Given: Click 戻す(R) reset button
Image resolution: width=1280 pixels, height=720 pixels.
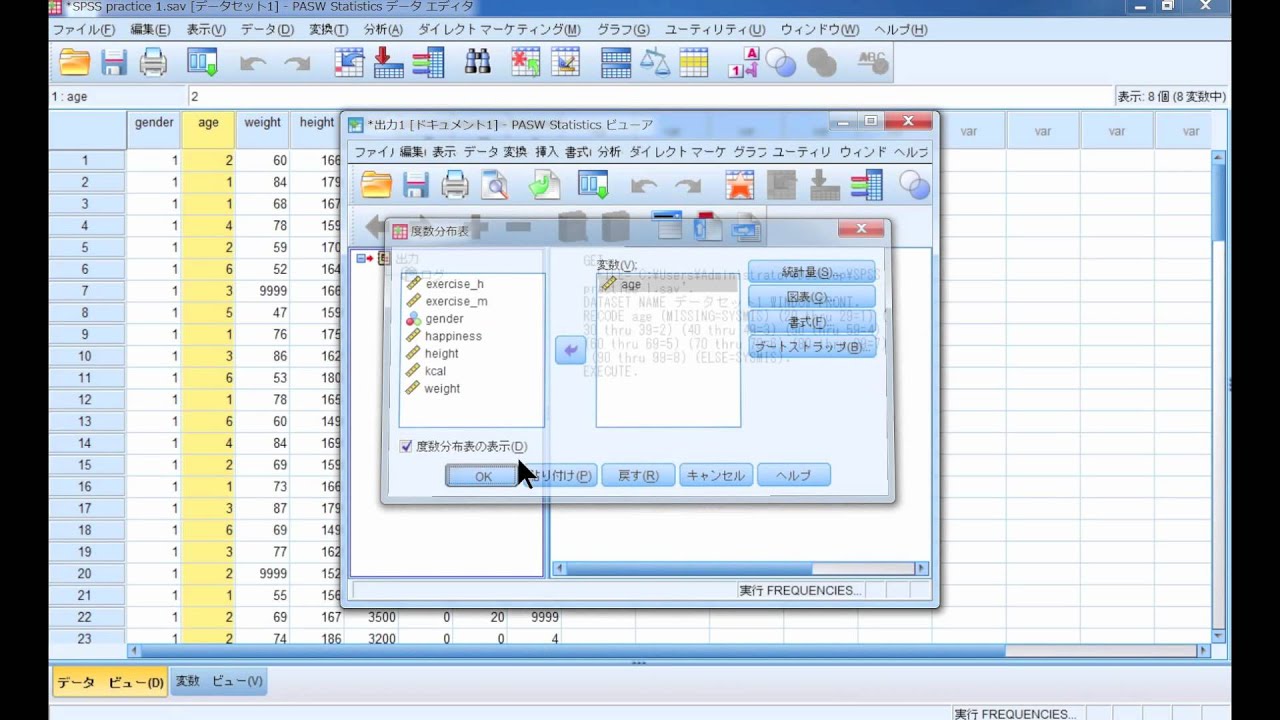Looking at the screenshot, I should click(637, 475).
